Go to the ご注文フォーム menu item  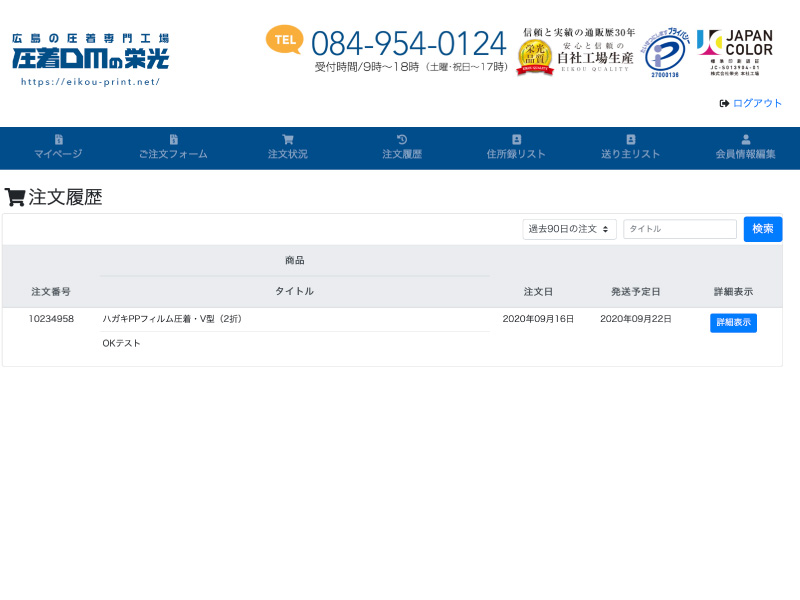[173, 154]
